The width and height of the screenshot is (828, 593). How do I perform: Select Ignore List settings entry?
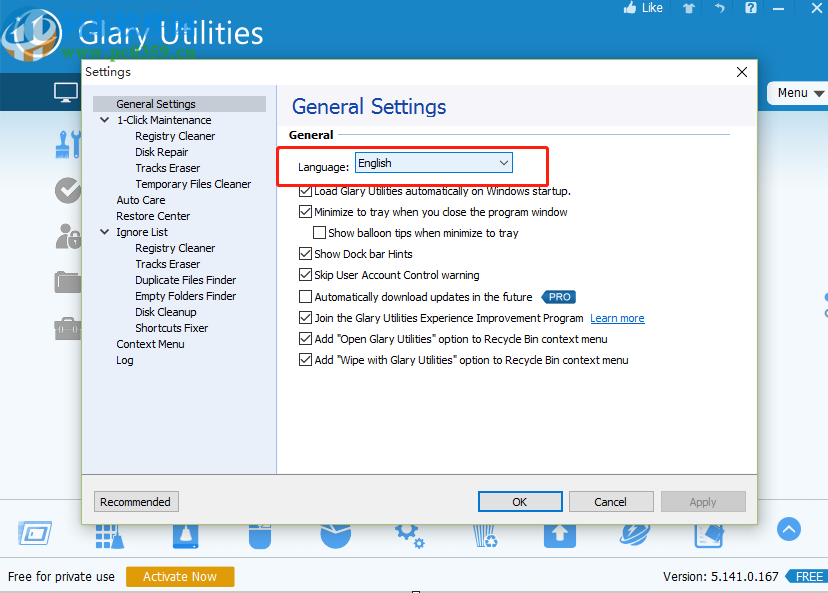[142, 232]
